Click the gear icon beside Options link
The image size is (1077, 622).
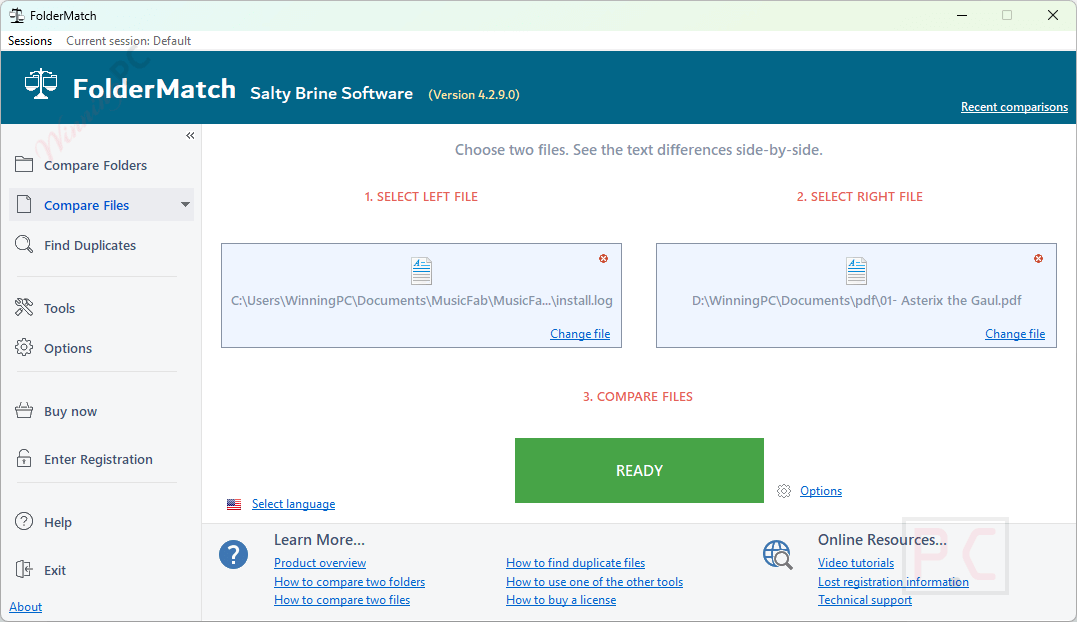pos(784,491)
